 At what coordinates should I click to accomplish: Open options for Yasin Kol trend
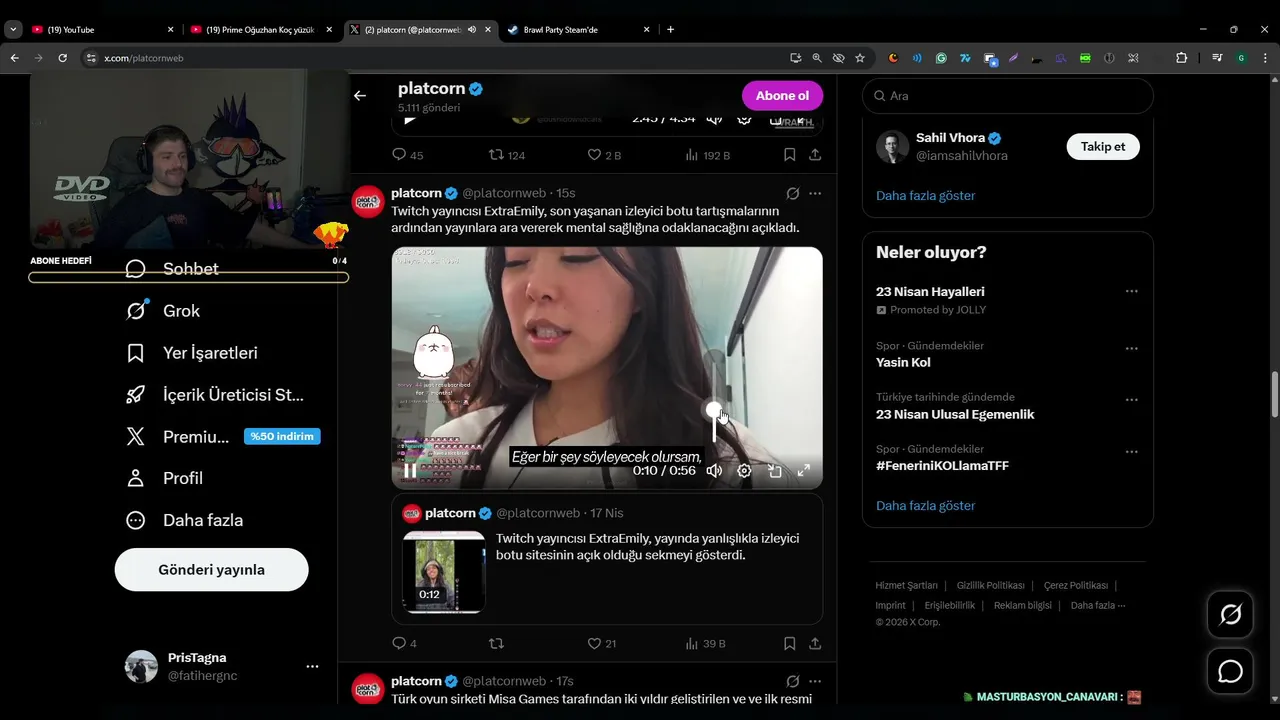coord(1131,348)
